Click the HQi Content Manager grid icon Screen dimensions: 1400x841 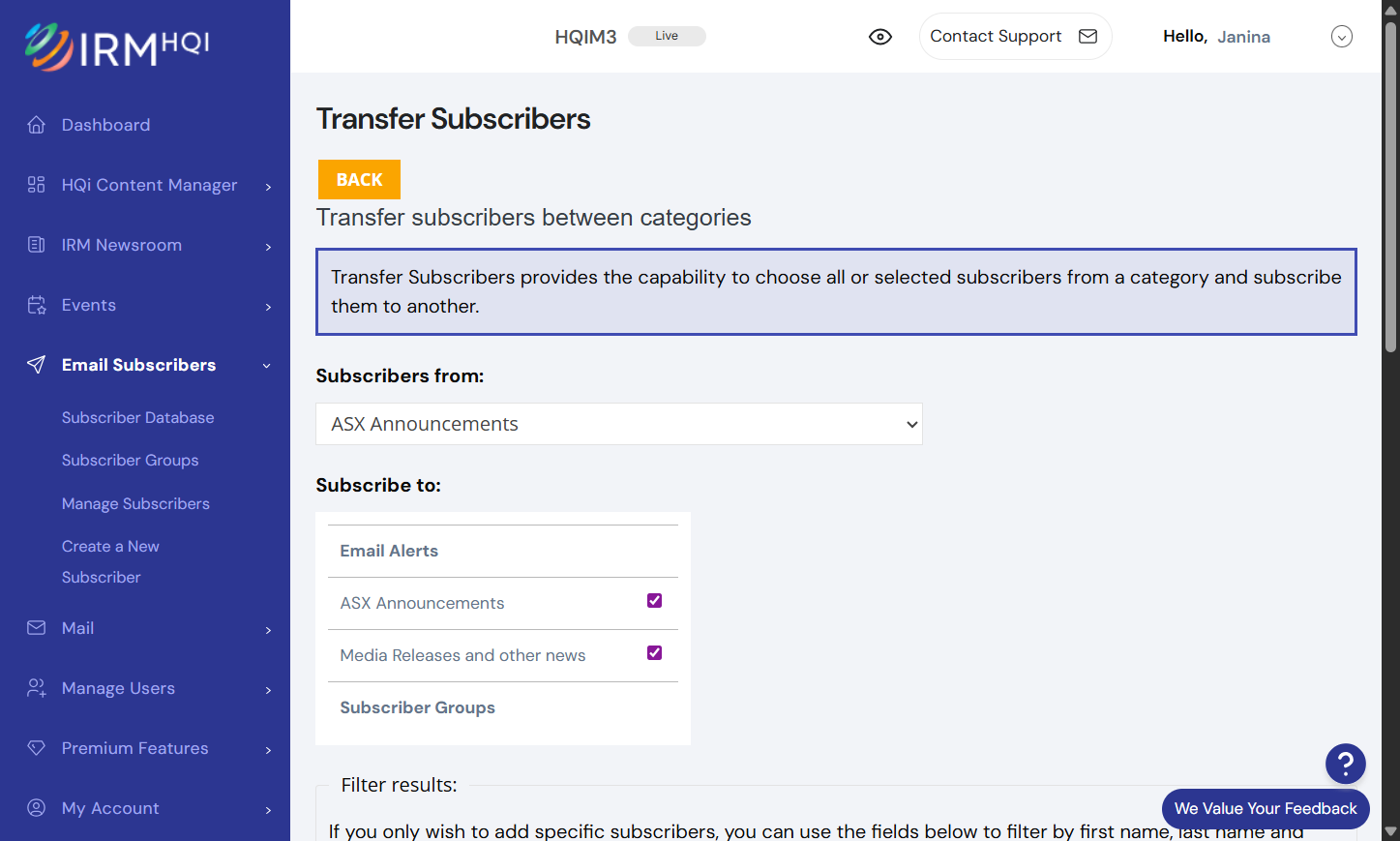point(37,185)
